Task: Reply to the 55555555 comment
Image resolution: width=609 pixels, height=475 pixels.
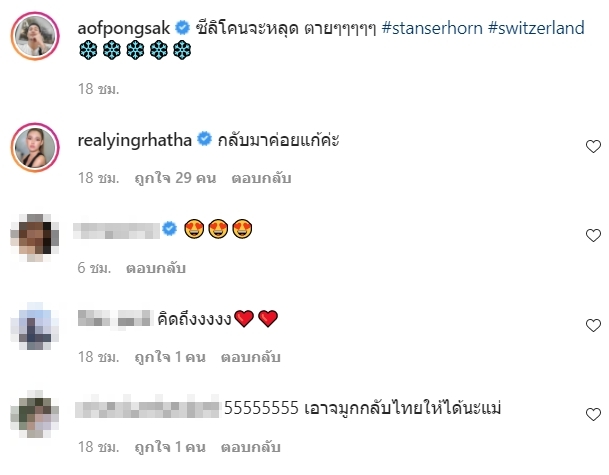Action: click(251, 447)
